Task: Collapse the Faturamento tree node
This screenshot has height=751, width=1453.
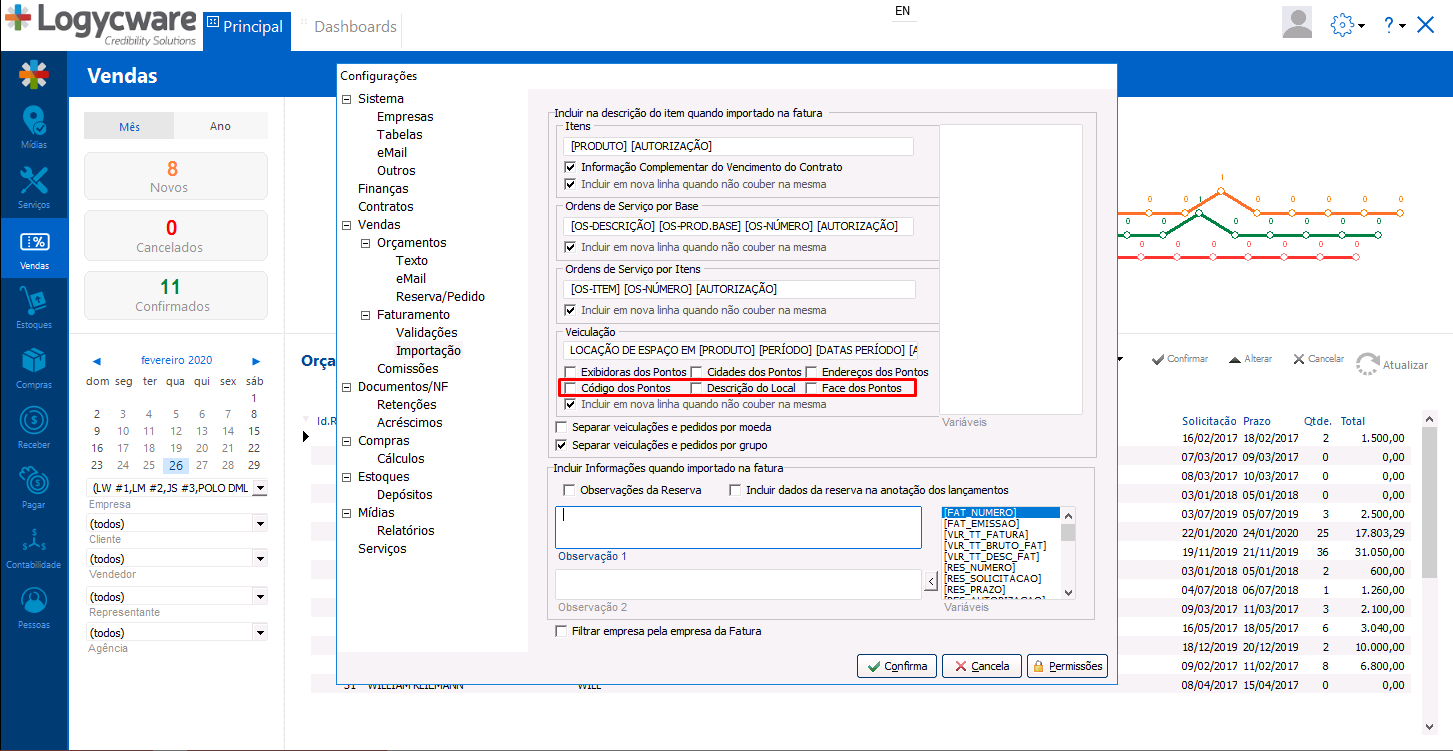Action: (x=366, y=315)
